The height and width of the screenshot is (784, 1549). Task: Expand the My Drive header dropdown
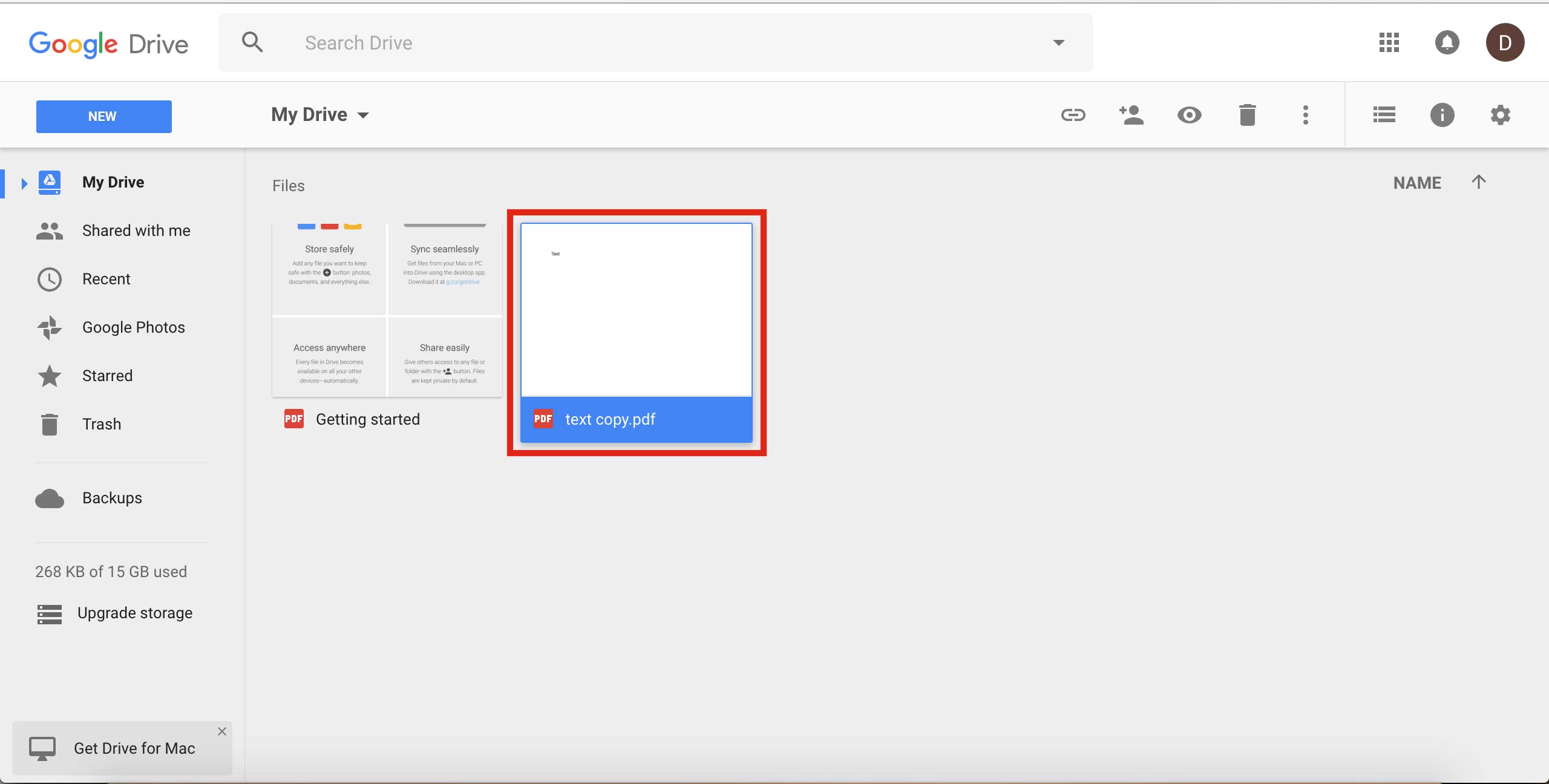click(363, 115)
